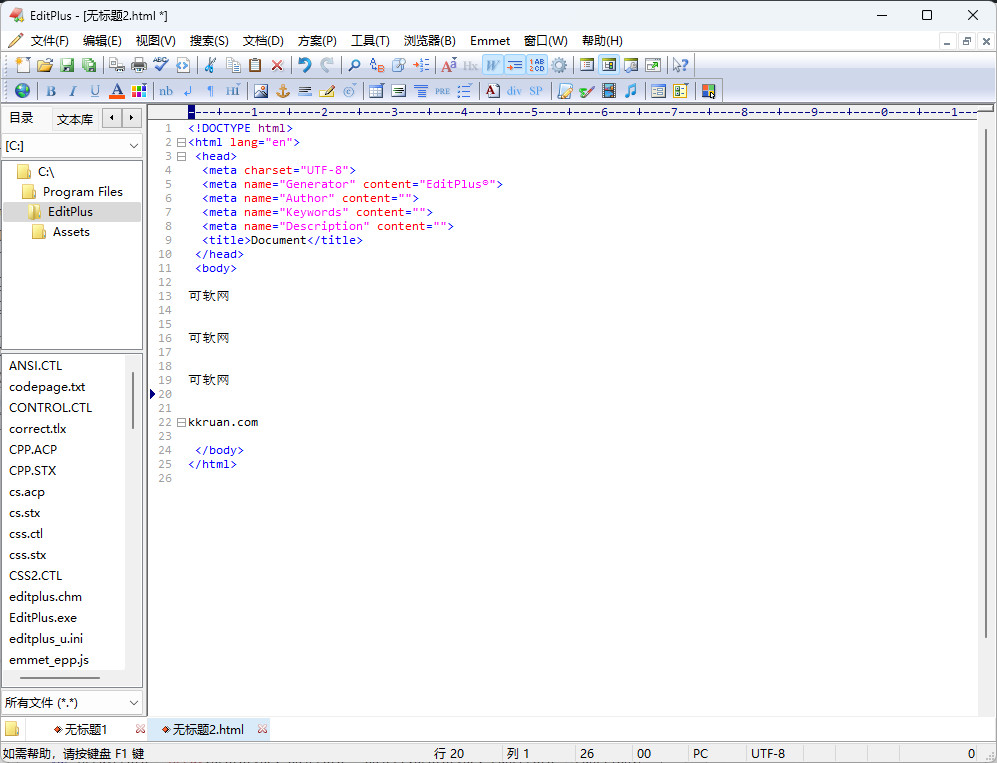The width and height of the screenshot is (997, 763).
Task: Open browser preview via globe icon
Action: 22,91
